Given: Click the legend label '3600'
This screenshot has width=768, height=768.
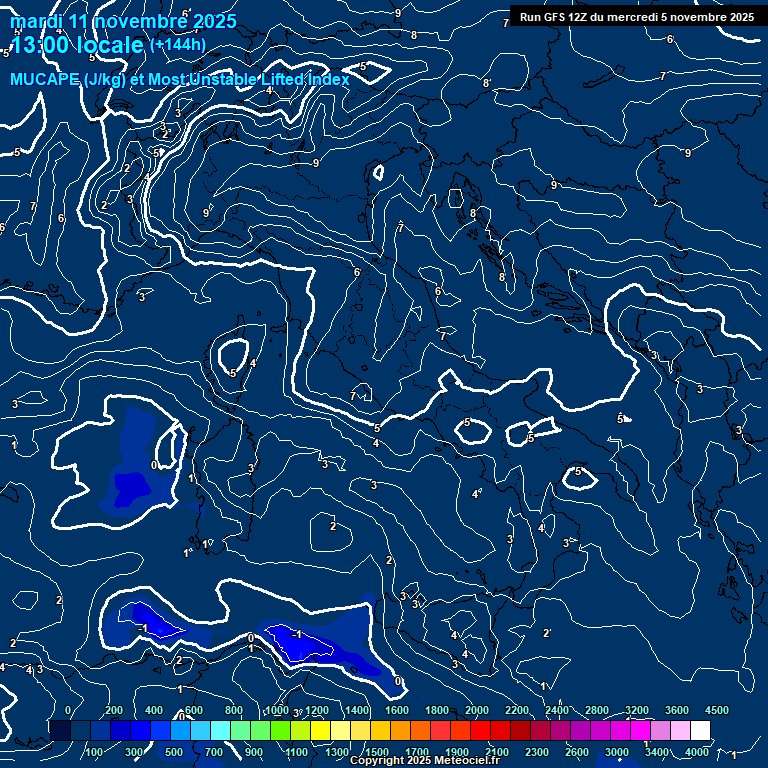Looking at the screenshot, I should click(677, 710).
